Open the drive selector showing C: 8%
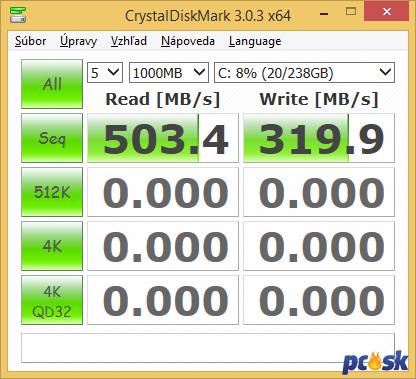 304,72
